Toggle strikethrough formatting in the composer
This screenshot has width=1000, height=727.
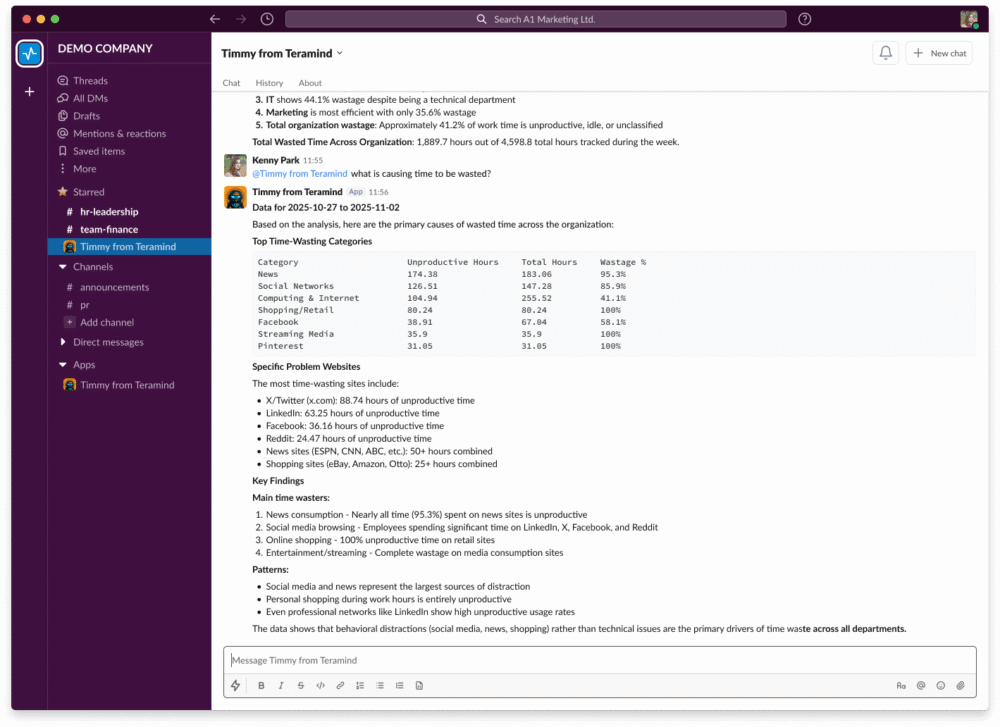click(x=300, y=686)
